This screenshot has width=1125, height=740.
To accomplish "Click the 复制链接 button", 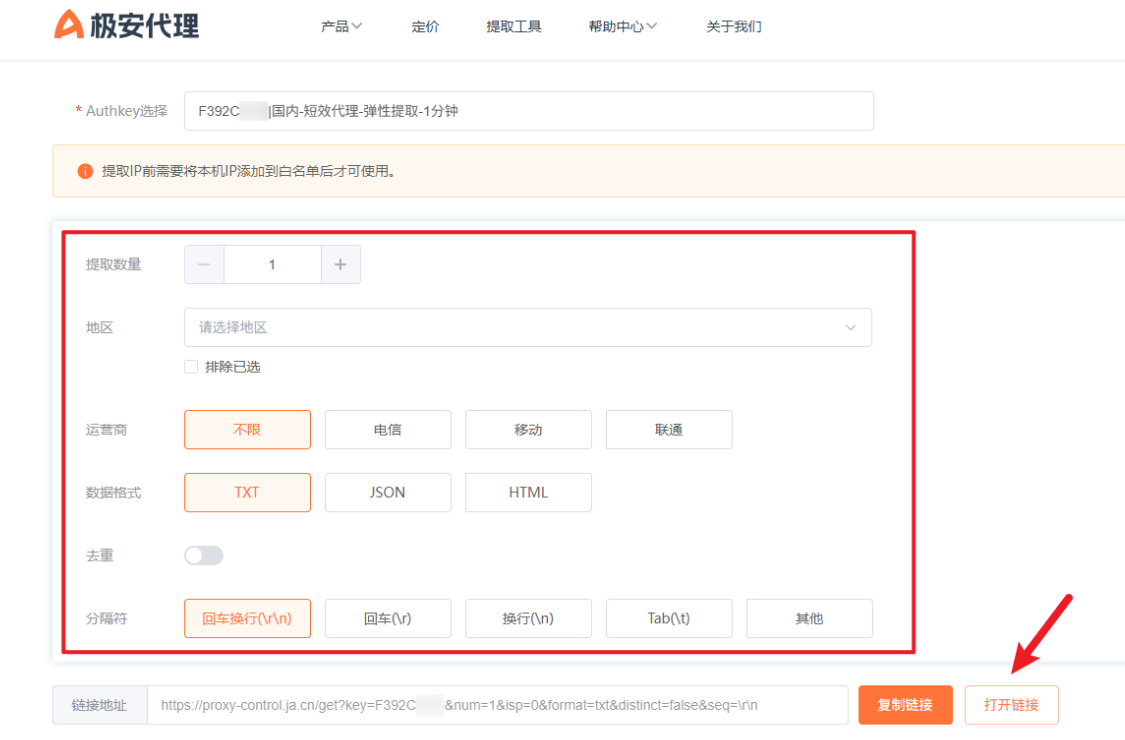I will [905, 705].
